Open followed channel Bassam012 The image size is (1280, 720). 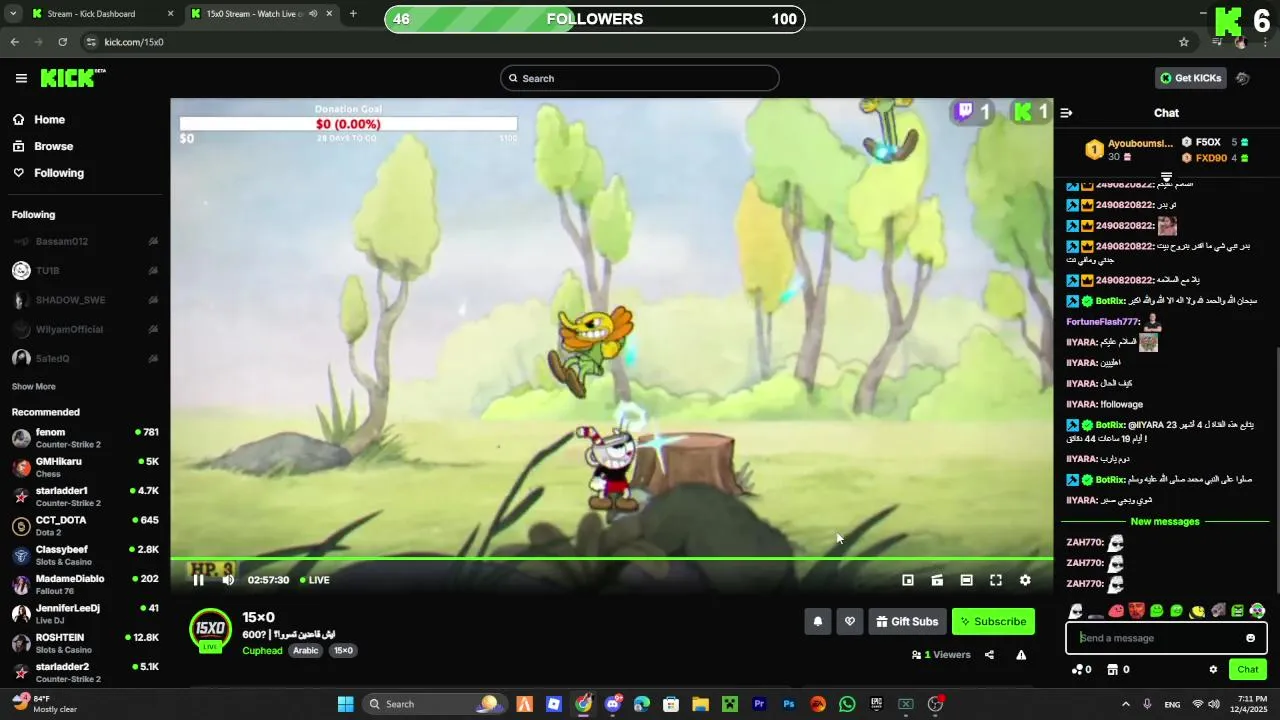(85, 242)
